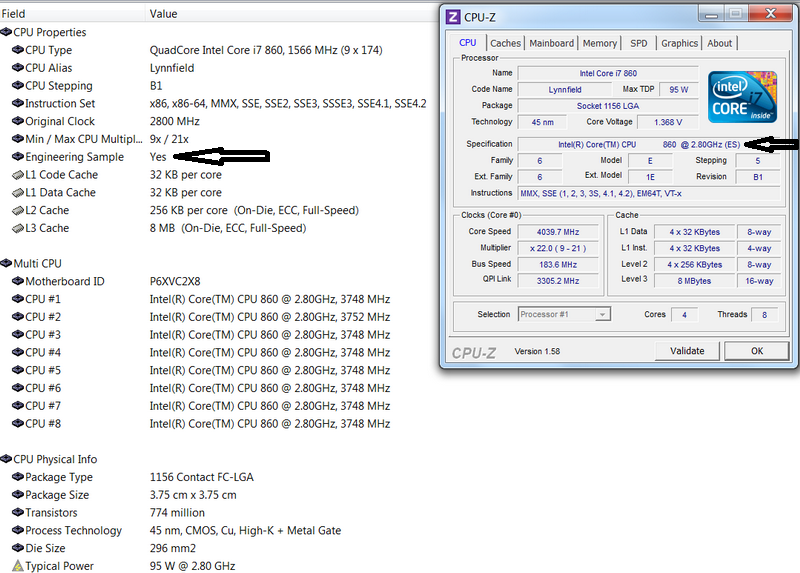Click the Code Name Lynnfield field
800x573 pixels.
(x=565, y=90)
